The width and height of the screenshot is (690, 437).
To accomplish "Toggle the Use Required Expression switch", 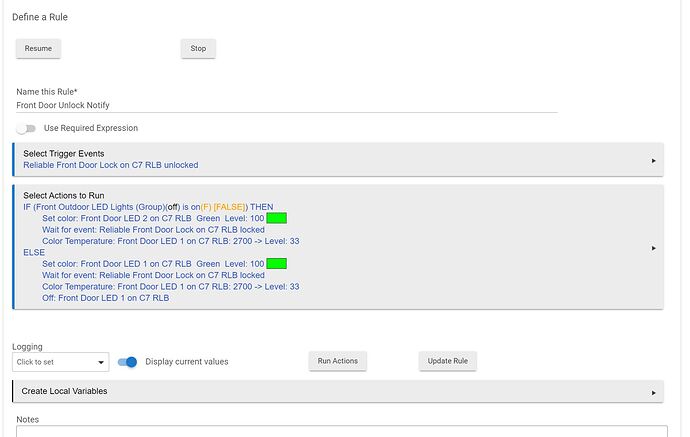I will [26, 129].
